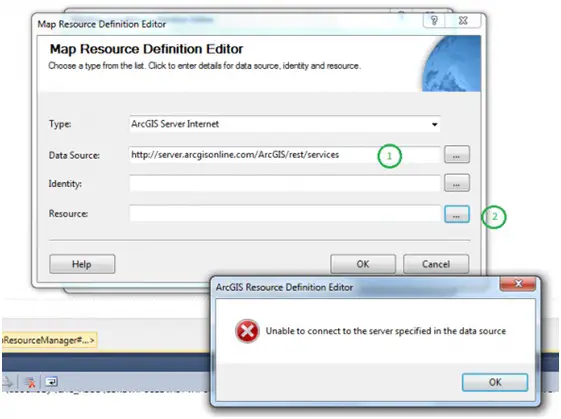Click the question mark help icon in title bar
Image resolution: width=561 pixels, height=419 pixels.
pos(434,20)
